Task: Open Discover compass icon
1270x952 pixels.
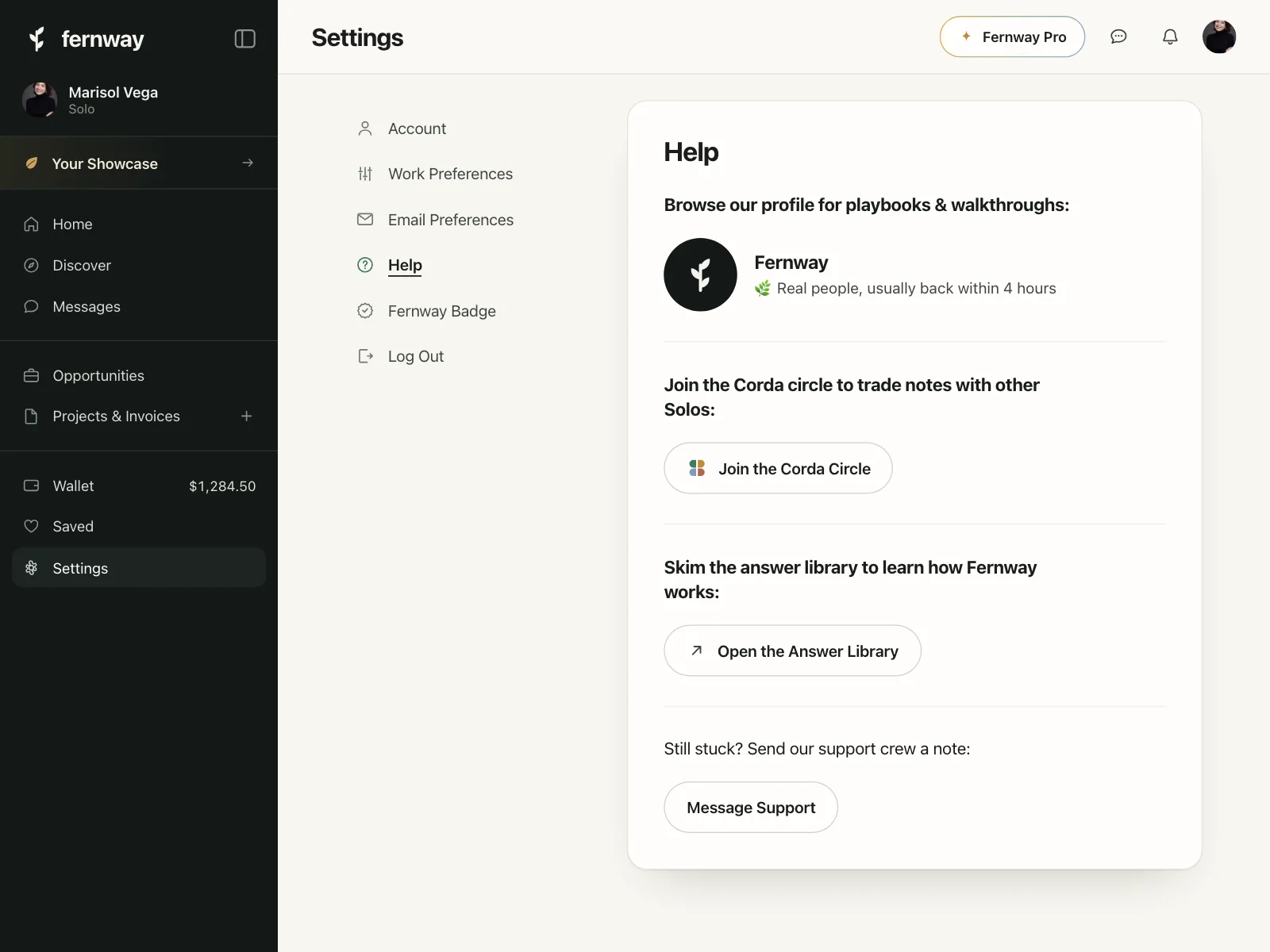Action: (31, 266)
